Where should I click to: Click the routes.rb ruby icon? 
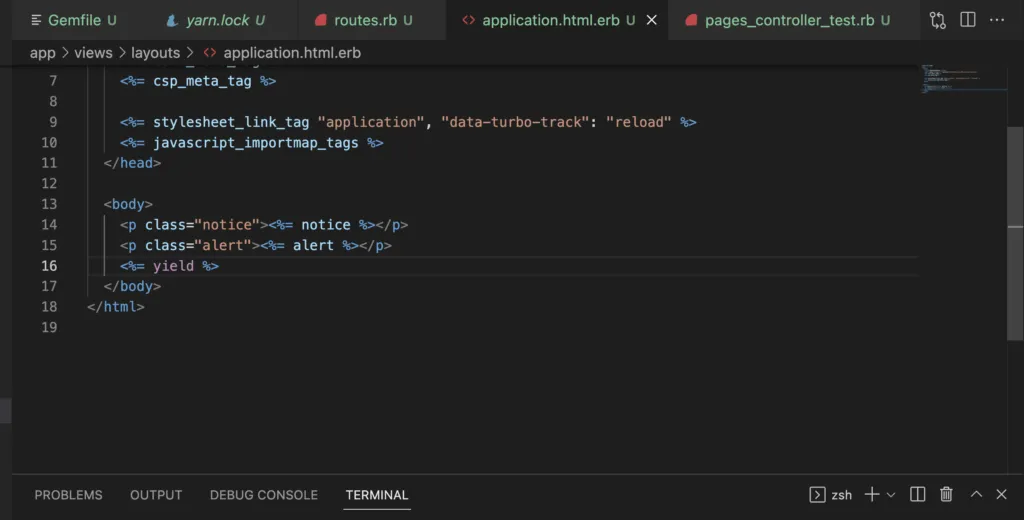[320, 20]
